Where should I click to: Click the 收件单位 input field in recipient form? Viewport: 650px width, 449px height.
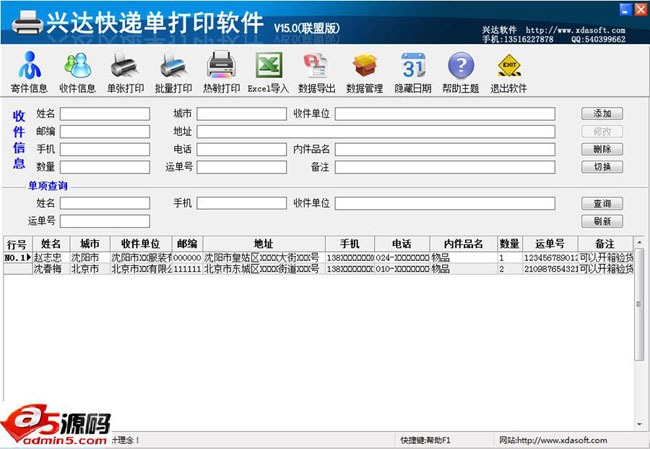pyautogui.click(x=444, y=114)
